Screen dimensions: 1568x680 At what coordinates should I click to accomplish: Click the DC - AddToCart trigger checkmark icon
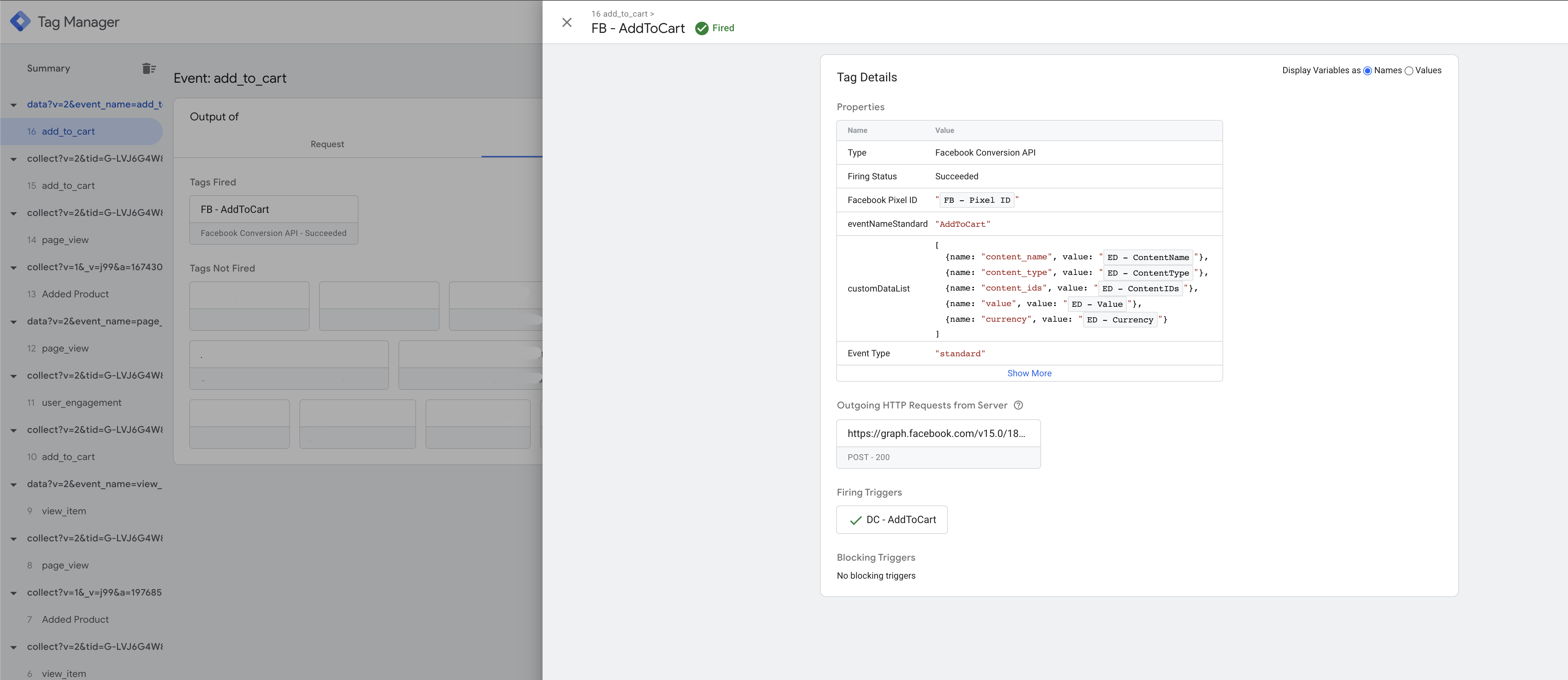point(855,519)
